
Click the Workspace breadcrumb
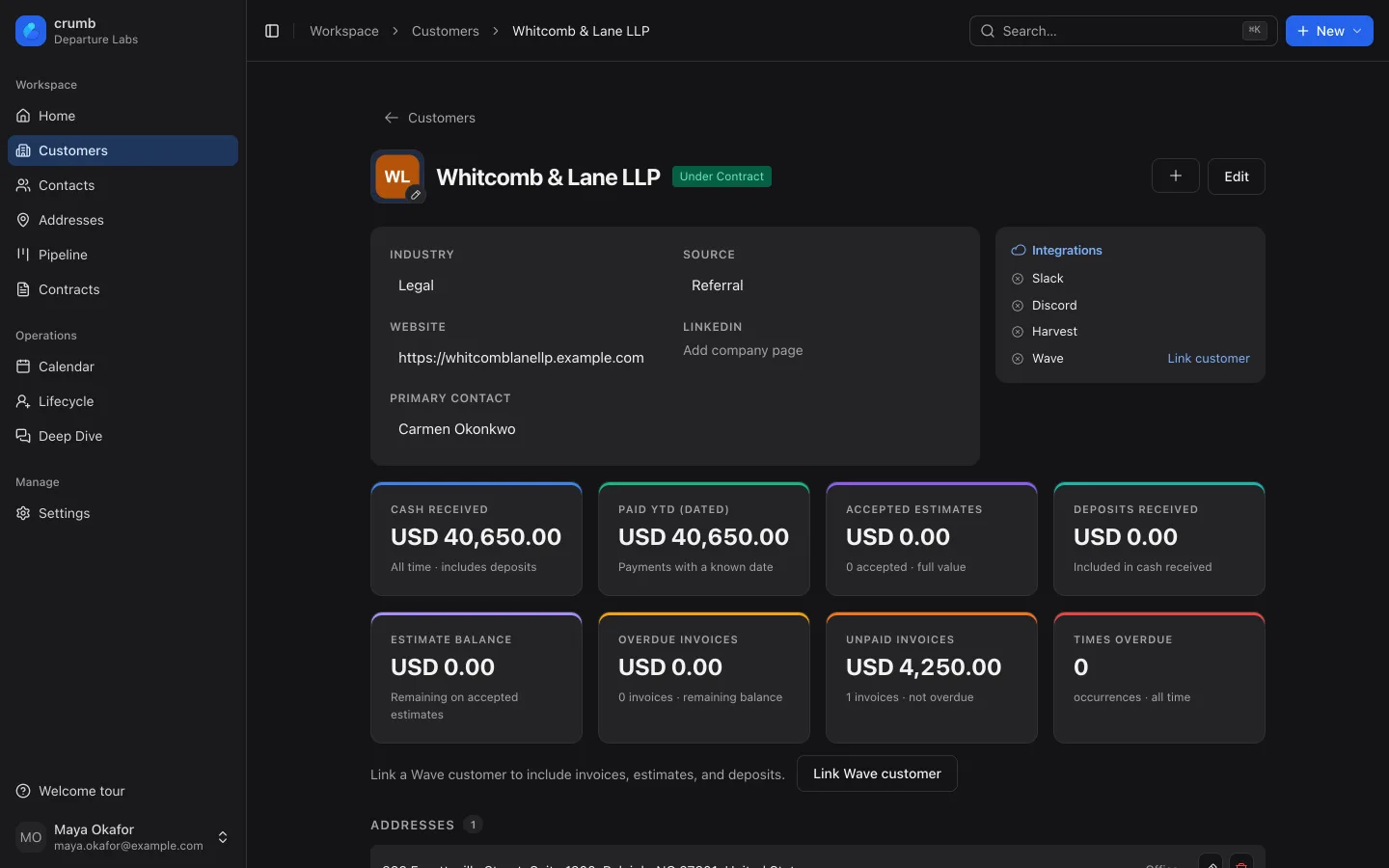coord(344,31)
